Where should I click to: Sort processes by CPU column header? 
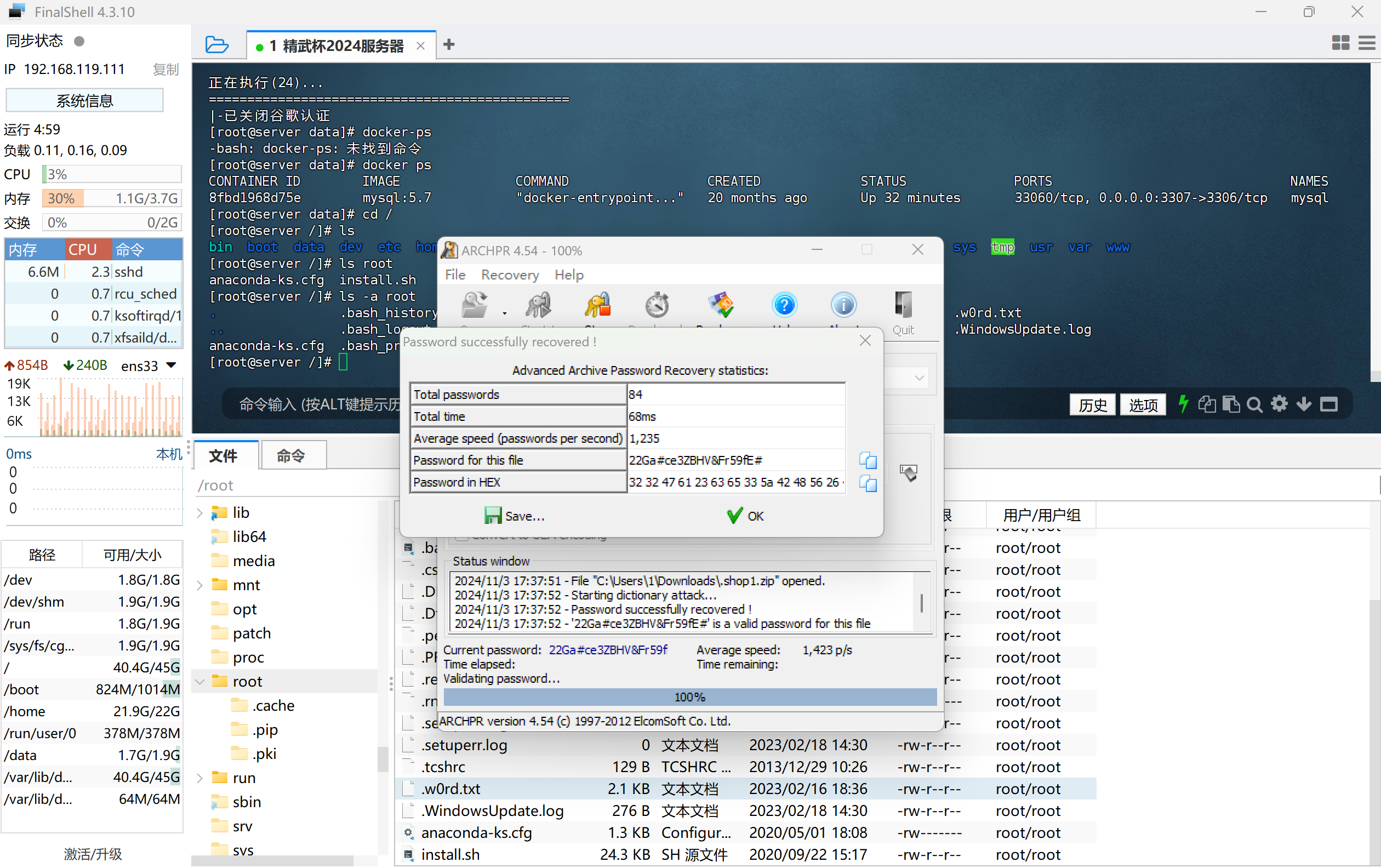(88, 249)
